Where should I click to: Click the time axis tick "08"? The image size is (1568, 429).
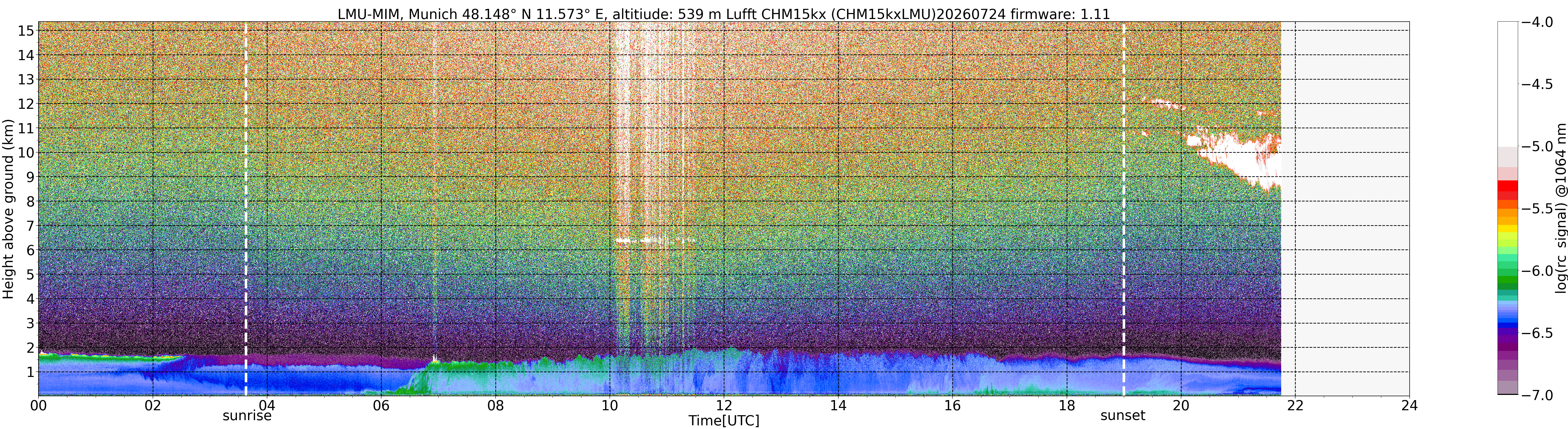point(495,406)
